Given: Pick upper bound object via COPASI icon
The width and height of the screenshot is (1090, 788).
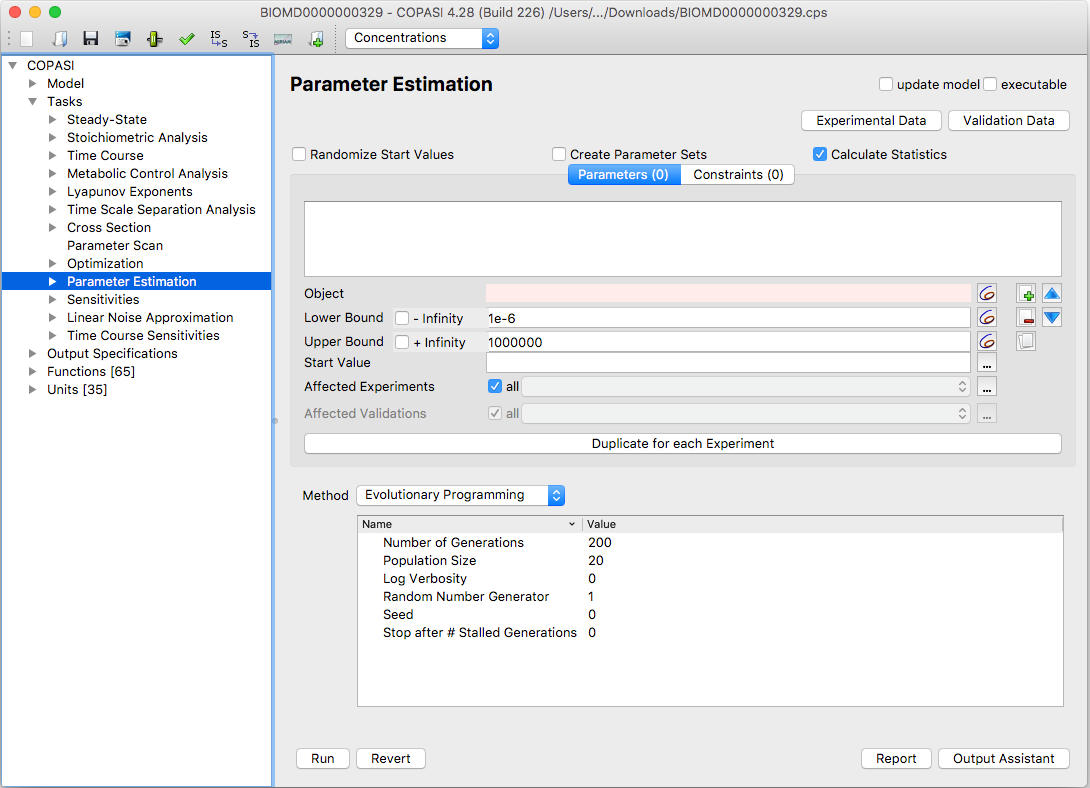Looking at the screenshot, I should [x=987, y=341].
